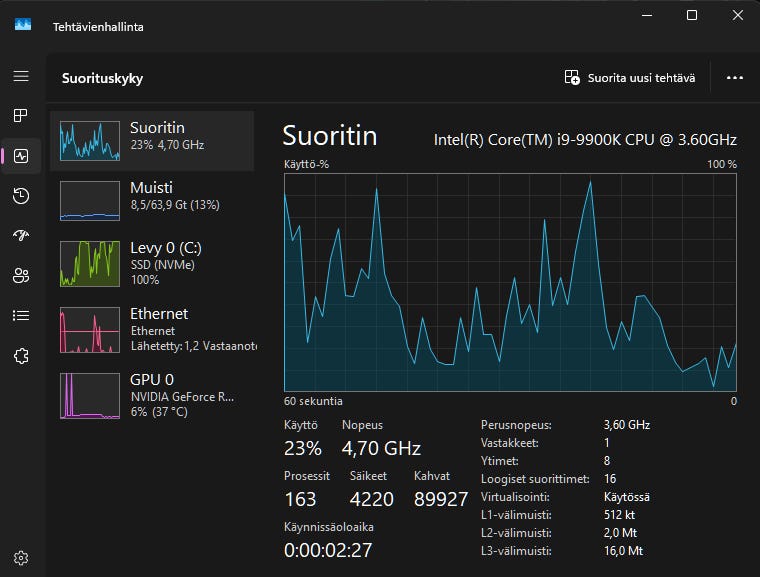Select Suoritin in the performance list
The width and height of the screenshot is (760, 577).
pos(152,141)
